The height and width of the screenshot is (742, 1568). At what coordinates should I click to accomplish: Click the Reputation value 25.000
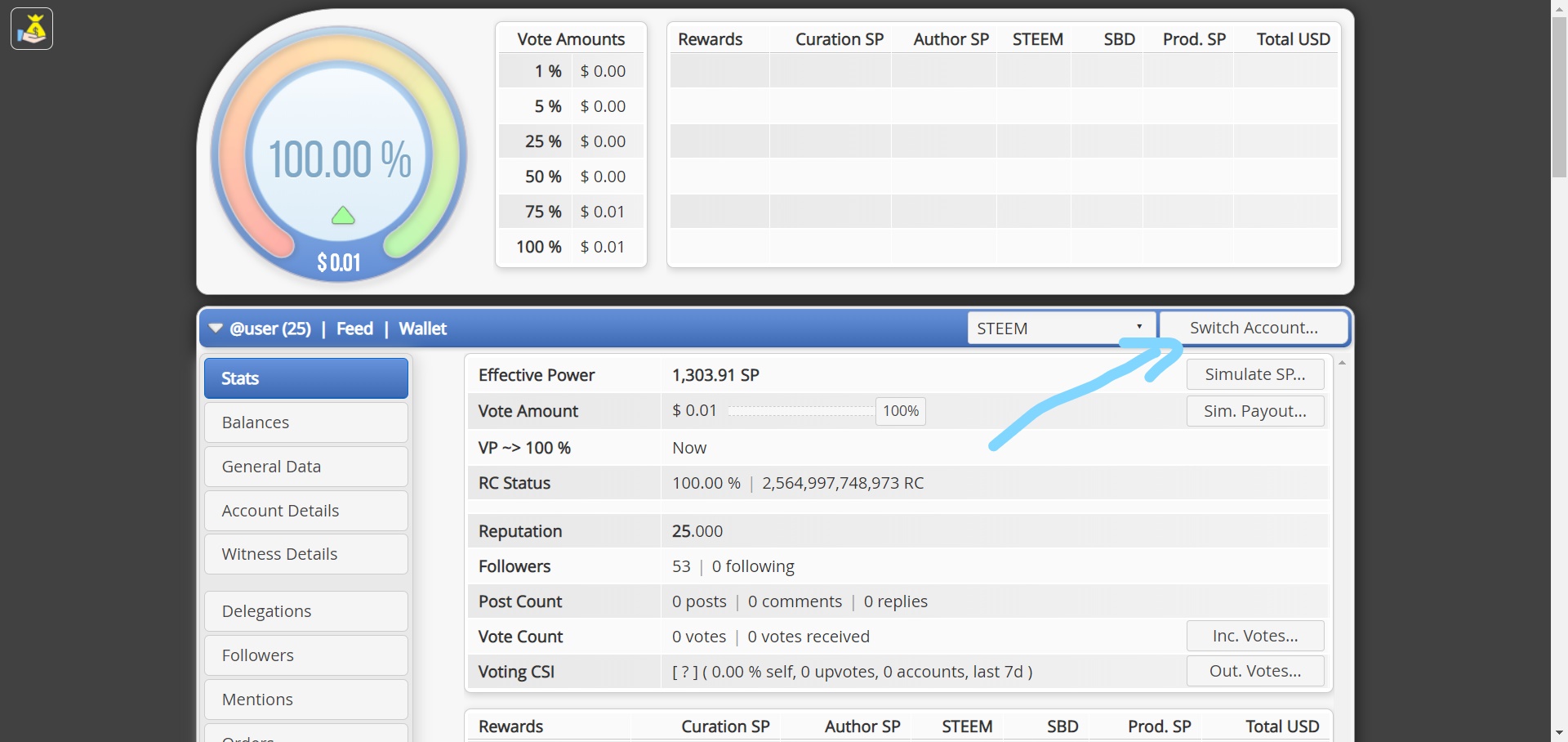coord(697,531)
